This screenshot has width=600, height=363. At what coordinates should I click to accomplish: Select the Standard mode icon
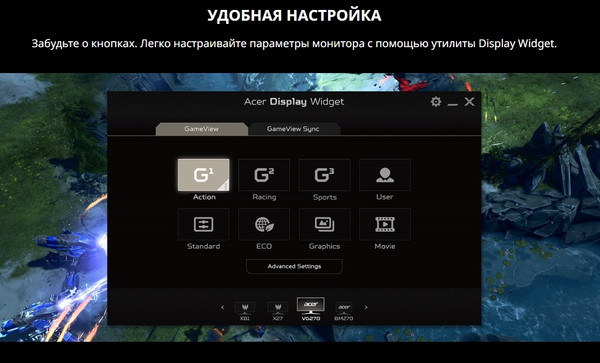point(204,224)
